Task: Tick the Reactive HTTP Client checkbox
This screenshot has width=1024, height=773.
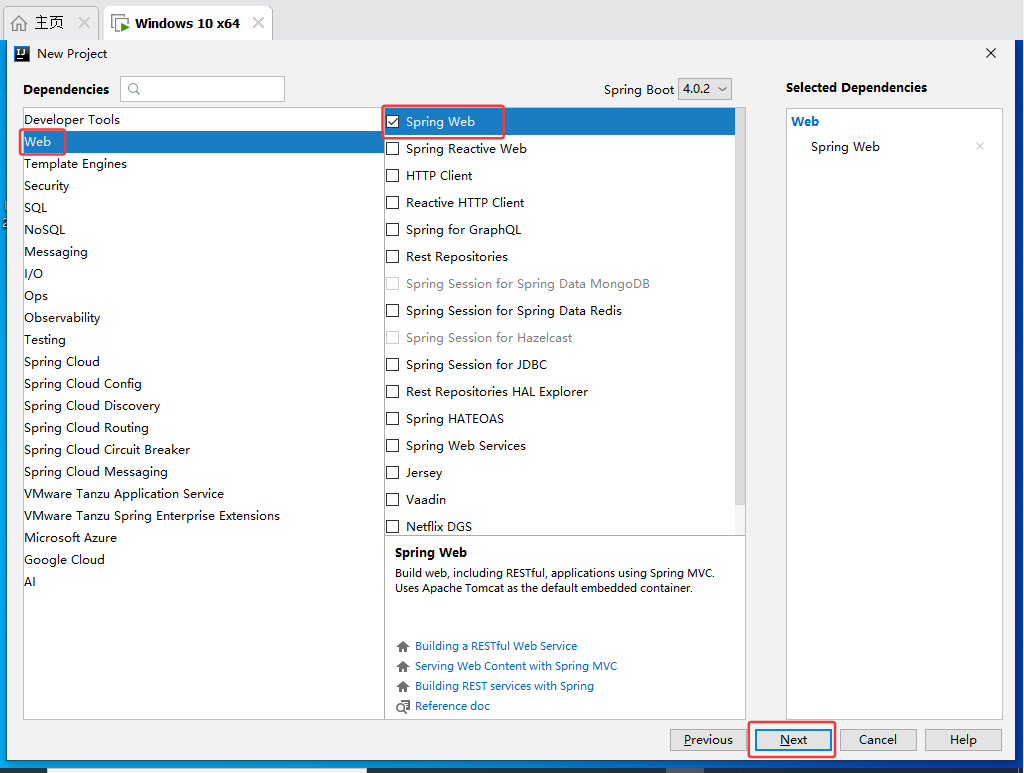Action: coord(392,202)
